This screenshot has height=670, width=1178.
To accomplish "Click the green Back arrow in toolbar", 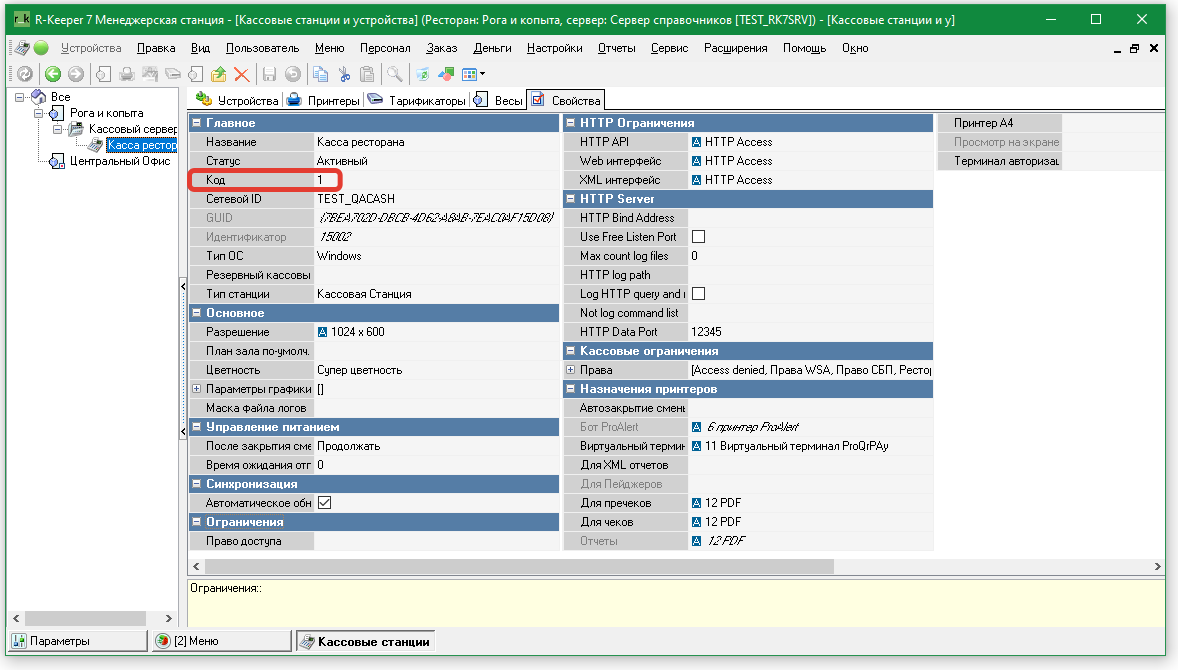I will (x=52, y=74).
